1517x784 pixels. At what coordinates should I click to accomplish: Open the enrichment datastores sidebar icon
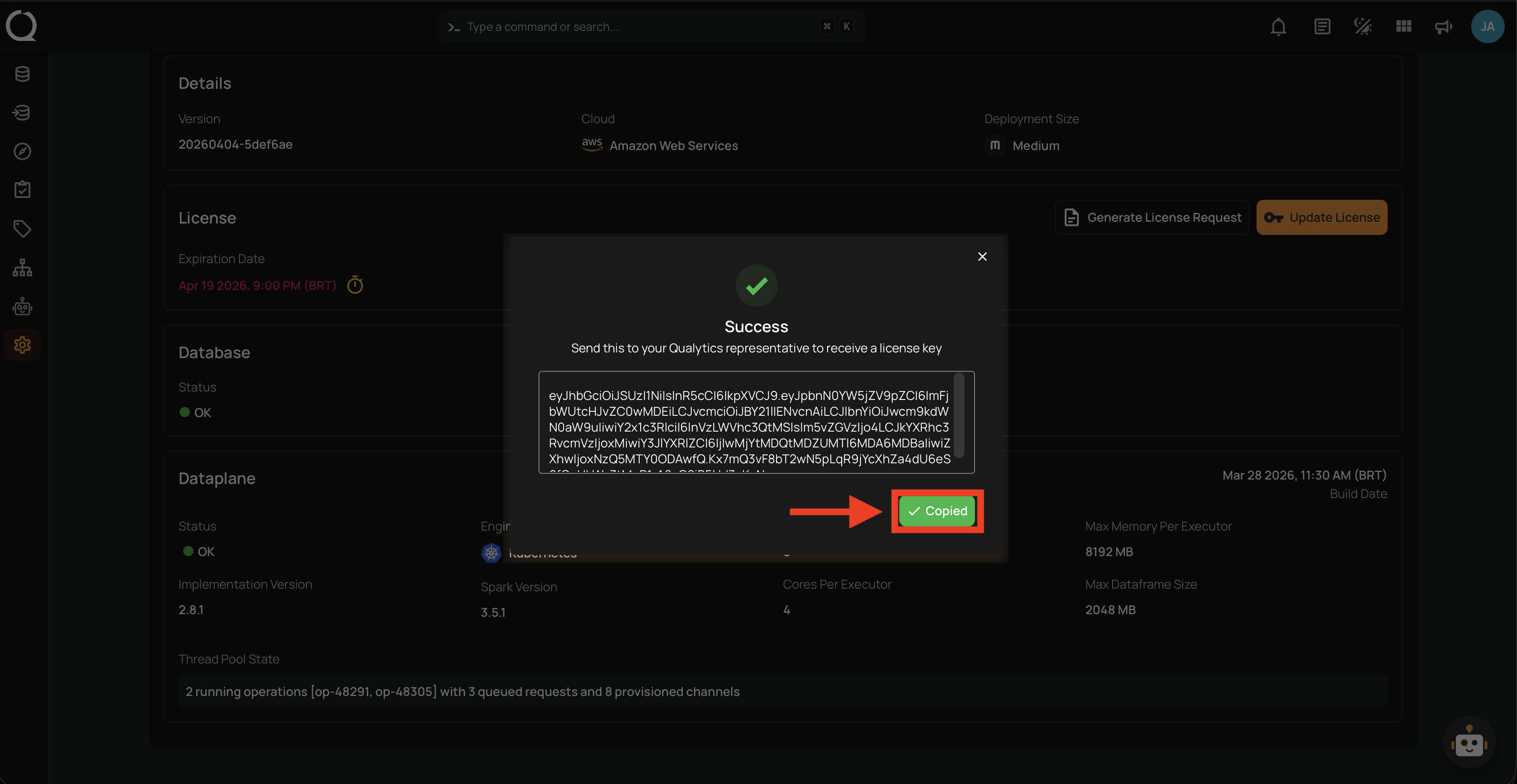click(x=22, y=113)
